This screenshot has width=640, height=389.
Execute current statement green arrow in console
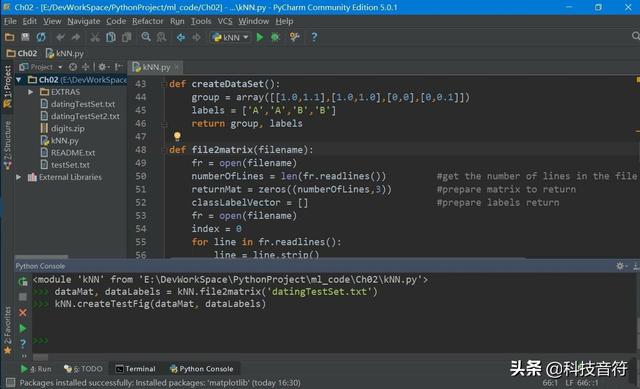tap(23, 328)
